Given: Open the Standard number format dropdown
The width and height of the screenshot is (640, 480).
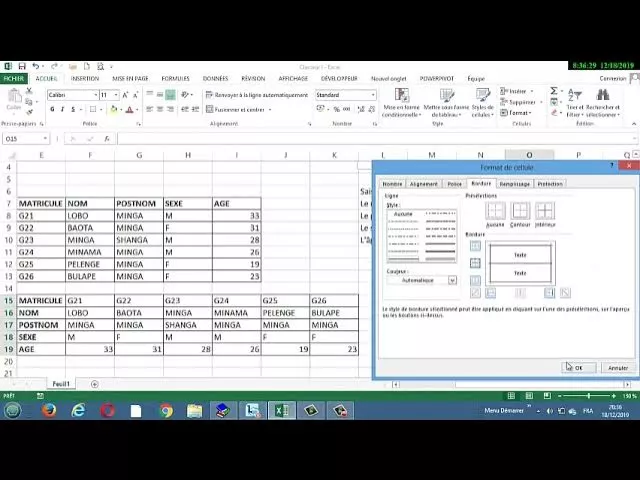Looking at the screenshot, I should tap(373, 95).
